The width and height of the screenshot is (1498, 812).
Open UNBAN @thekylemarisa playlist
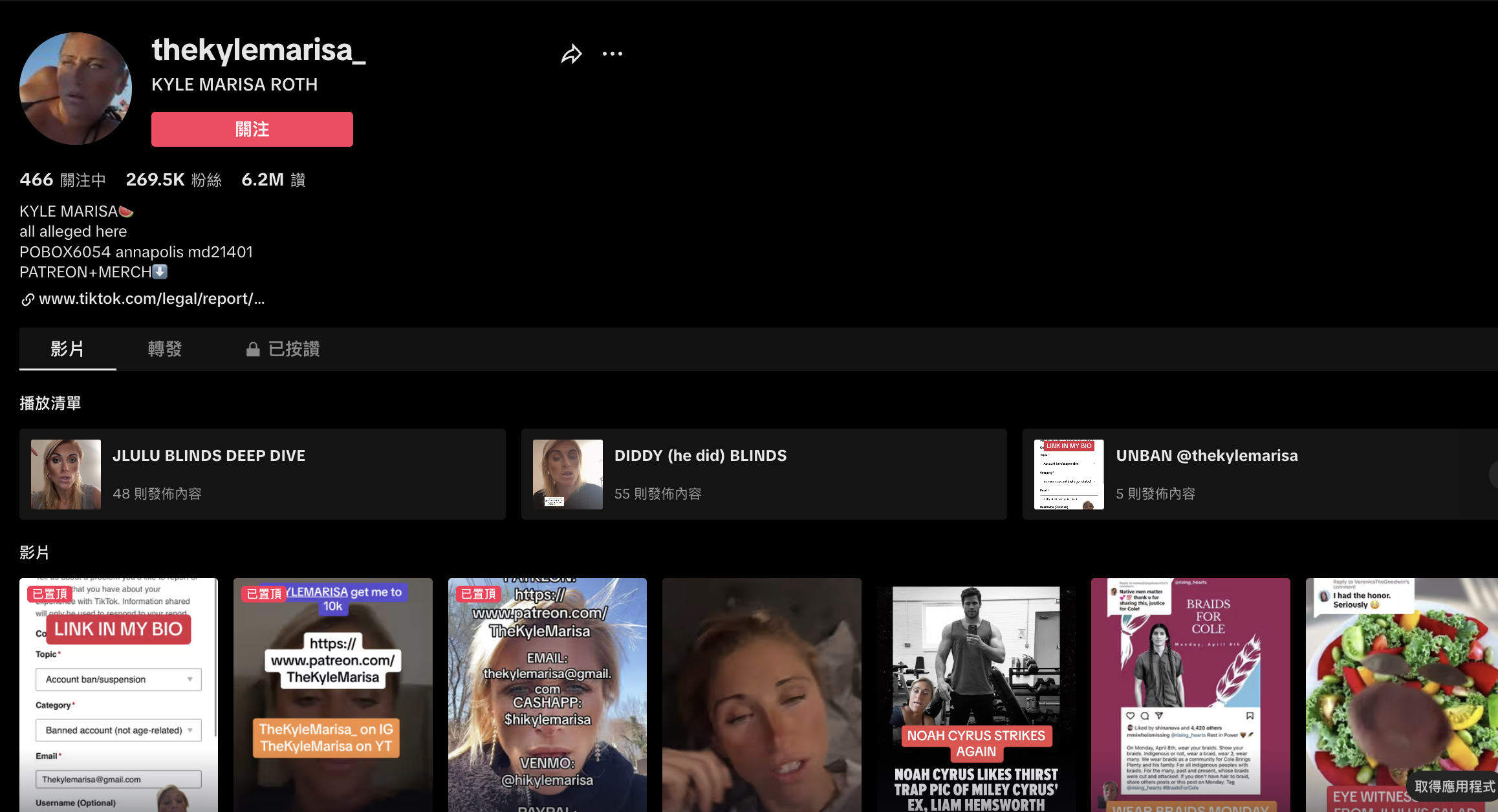[x=1260, y=474]
